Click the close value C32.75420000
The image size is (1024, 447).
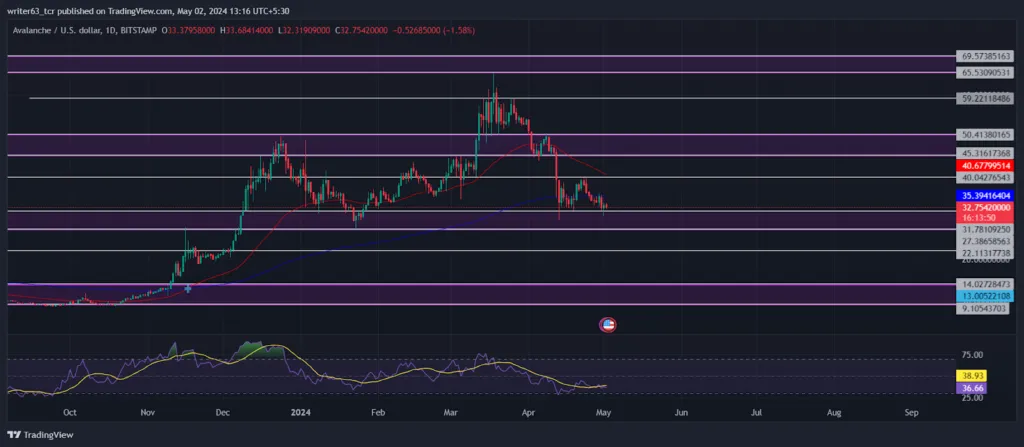363,30
